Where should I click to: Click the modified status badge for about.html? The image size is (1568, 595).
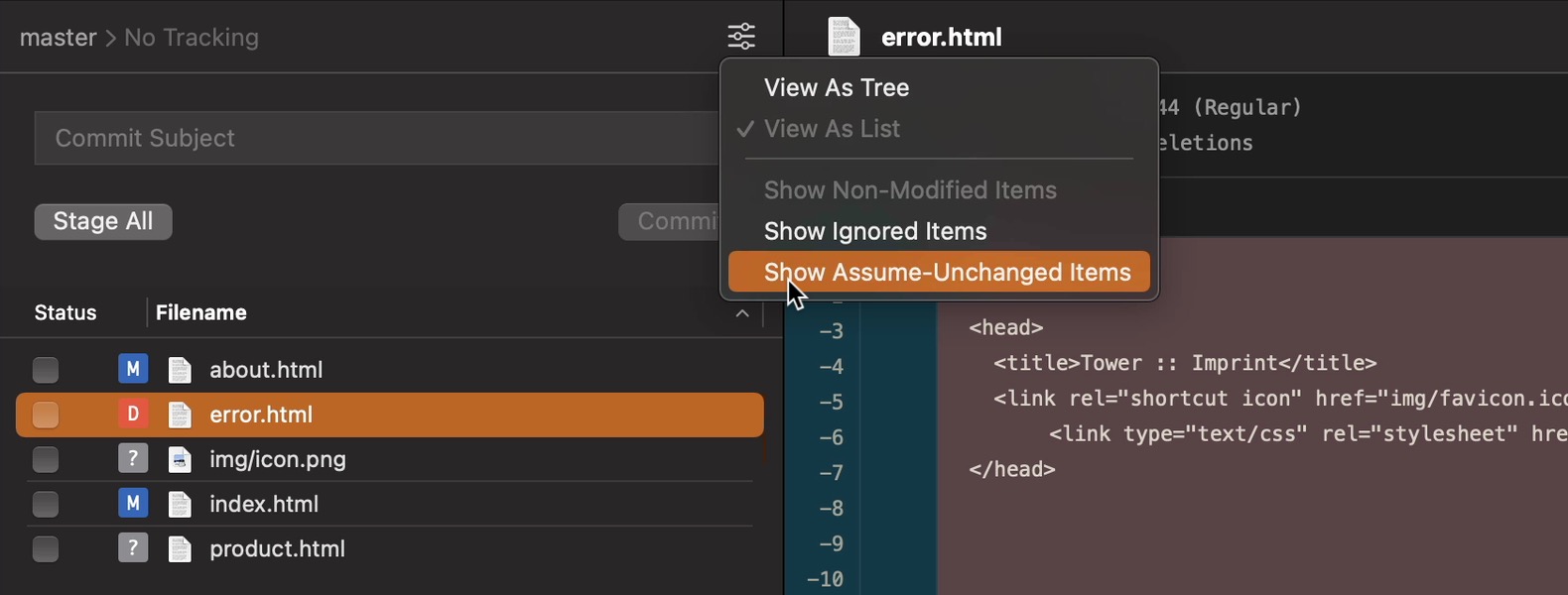[133, 369]
